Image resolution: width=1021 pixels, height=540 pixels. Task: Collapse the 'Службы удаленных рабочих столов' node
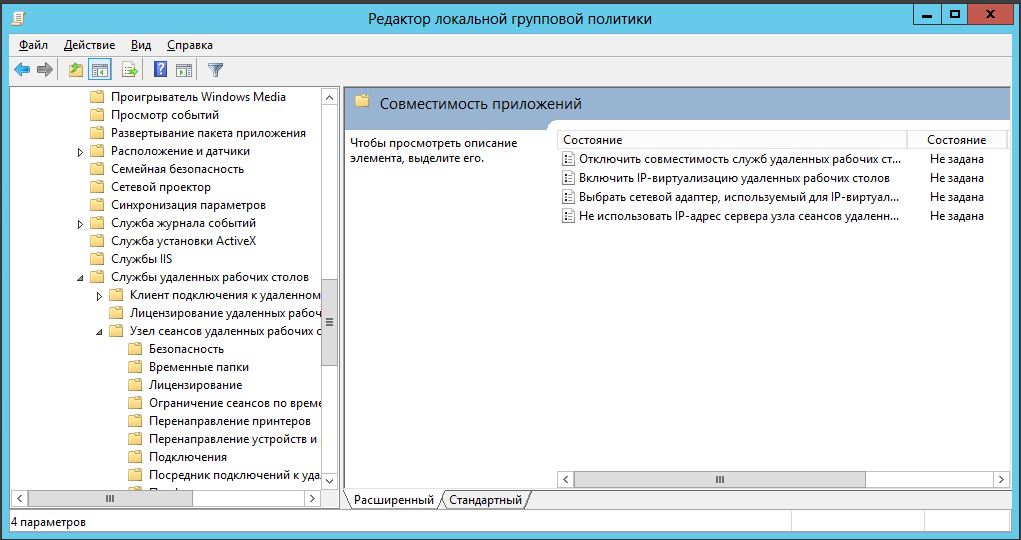pyautogui.click(x=80, y=278)
